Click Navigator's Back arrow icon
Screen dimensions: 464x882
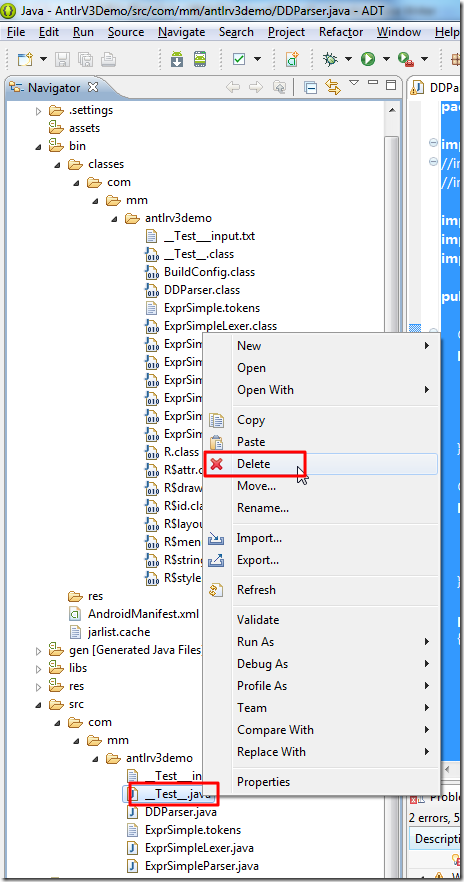(x=232, y=87)
